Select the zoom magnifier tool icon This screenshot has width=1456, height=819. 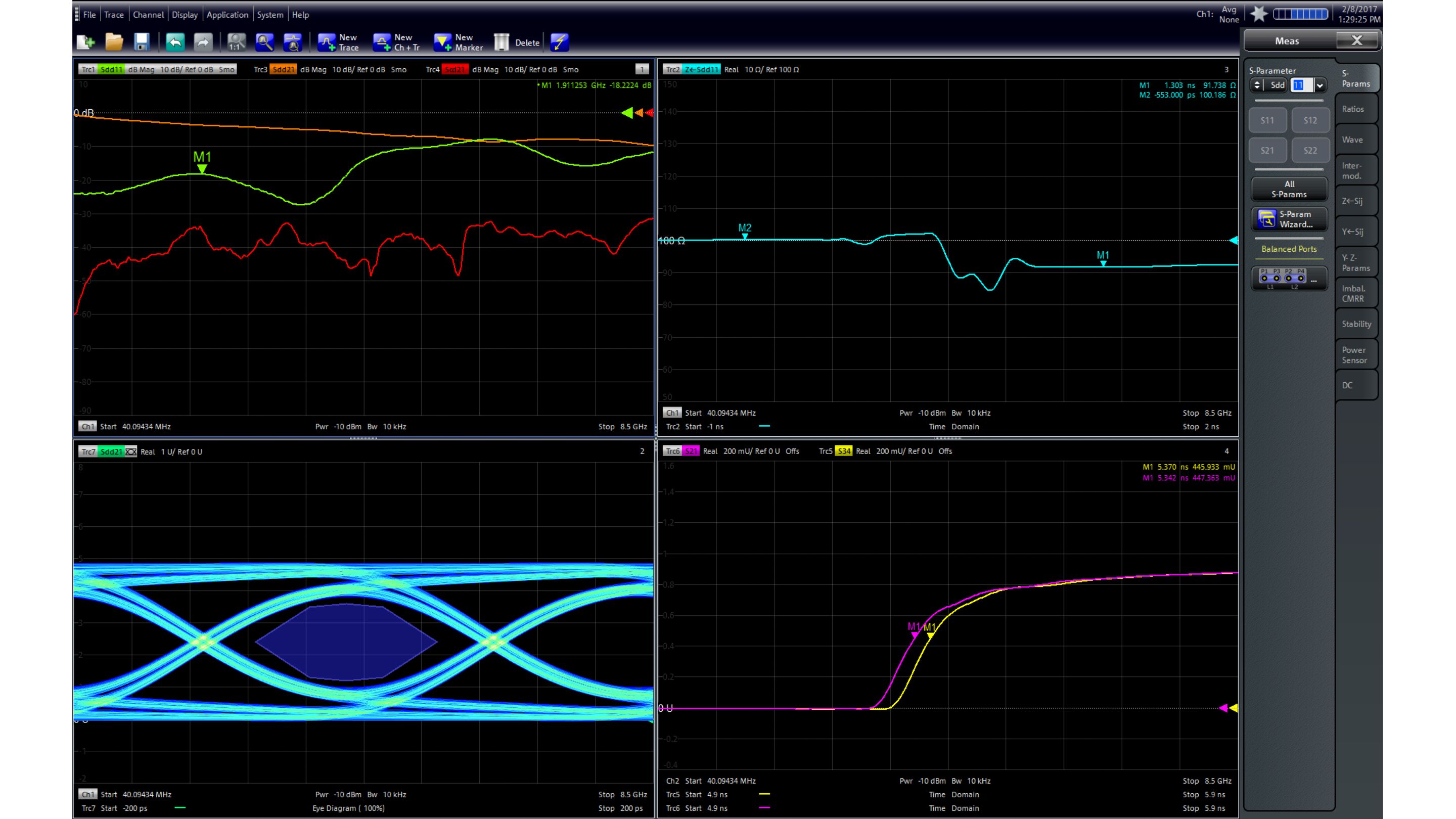[264, 42]
